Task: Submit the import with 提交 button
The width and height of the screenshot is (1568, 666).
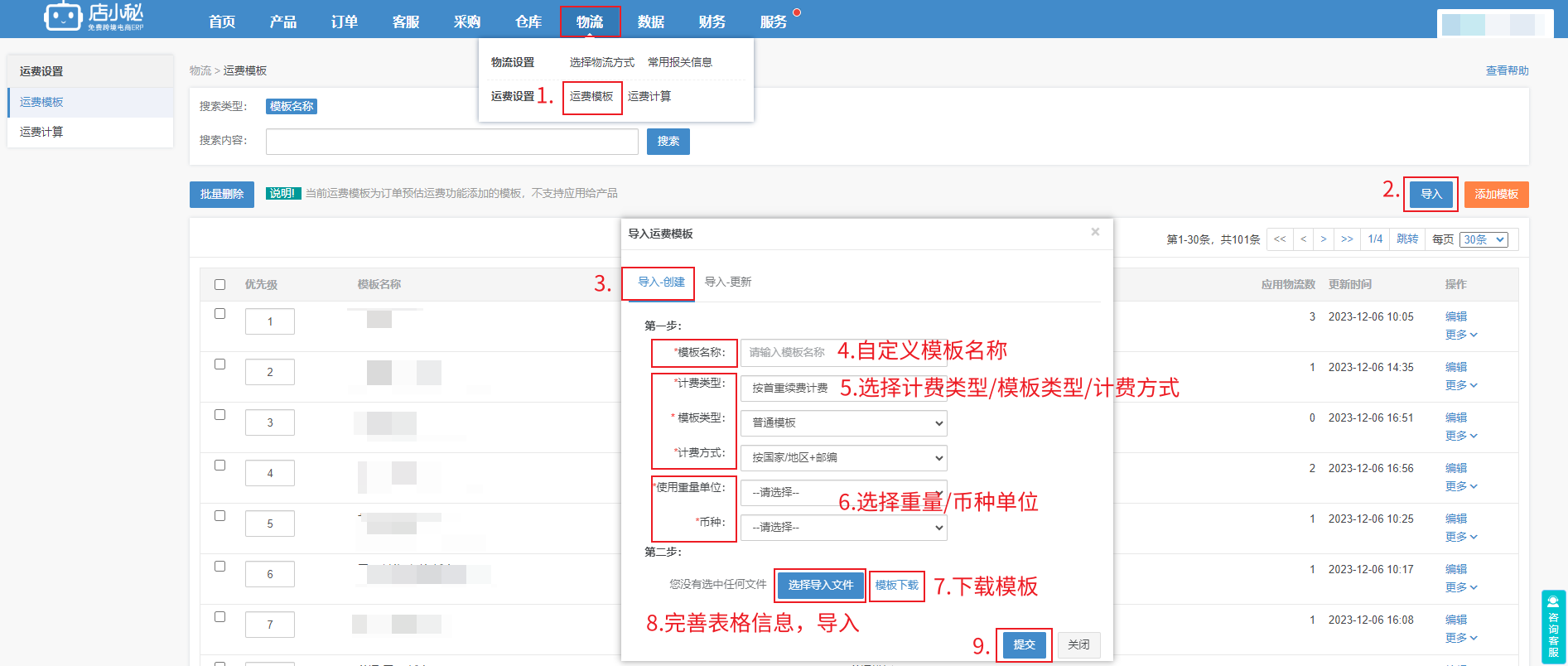Action: pyautogui.click(x=1024, y=644)
